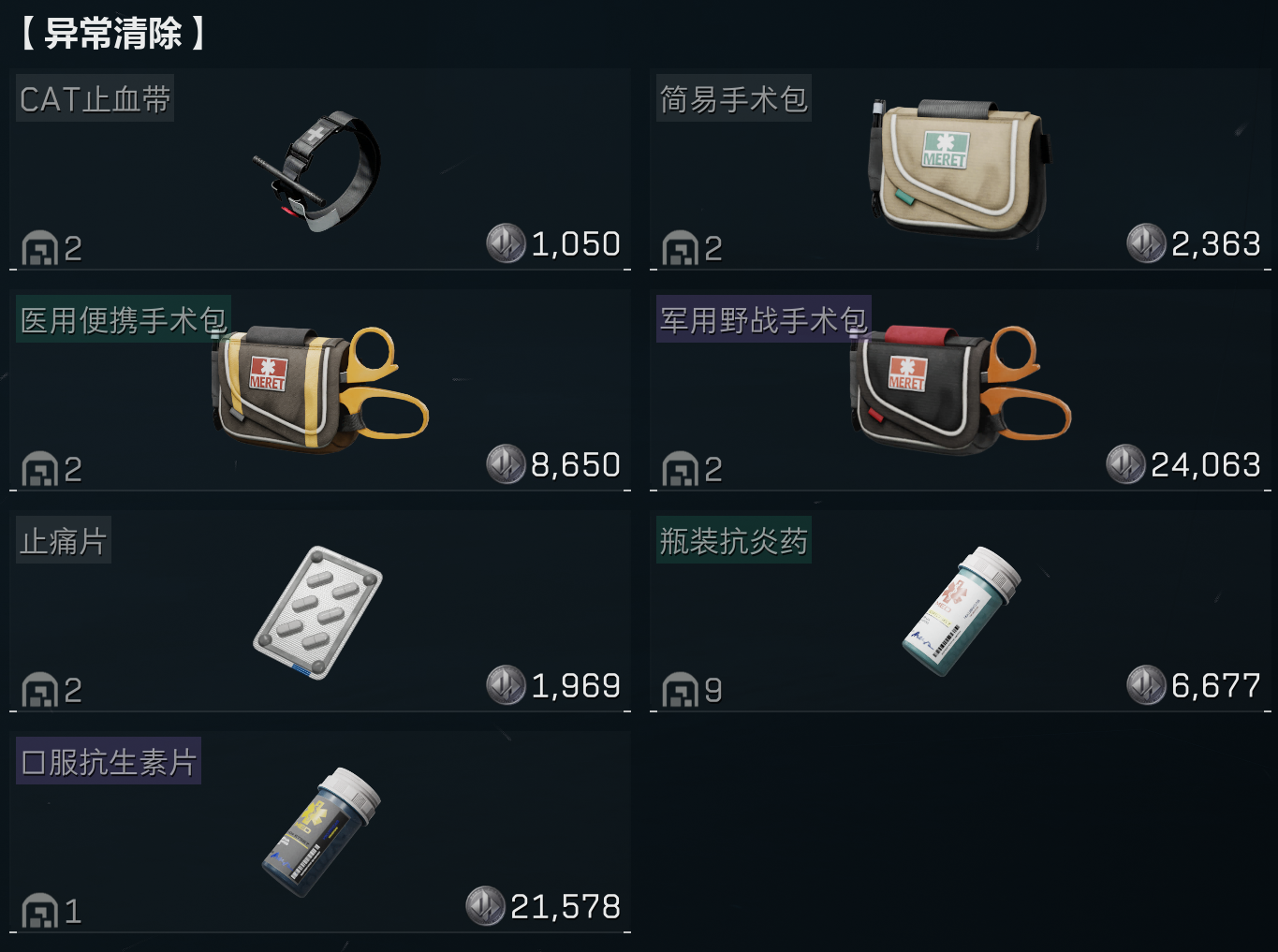The height and width of the screenshot is (952, 1278).
Task: Click the currency coin icon beside 24,063
Action: (x=1125, y=464)
